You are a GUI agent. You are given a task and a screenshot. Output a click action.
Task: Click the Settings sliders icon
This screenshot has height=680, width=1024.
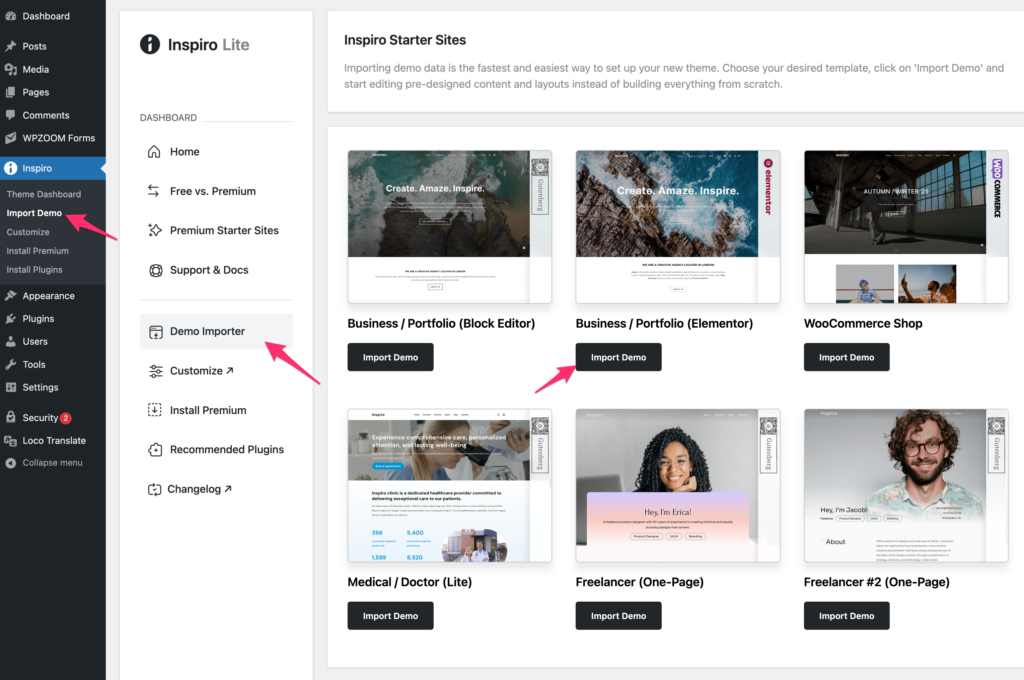(10, 387)
